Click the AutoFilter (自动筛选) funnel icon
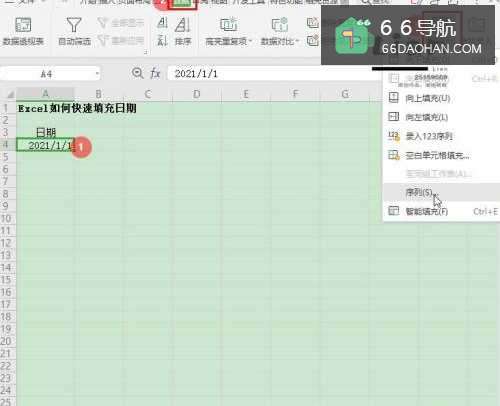This screenshot has height=406, width=500. (x=74, y=25)
